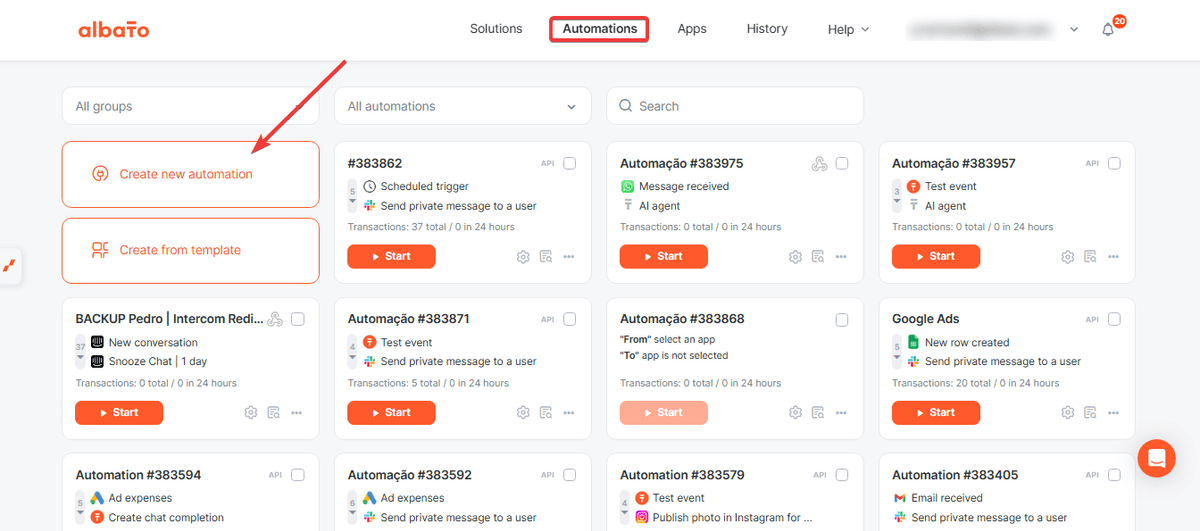Open log icon on card #383862

(546, 257)
